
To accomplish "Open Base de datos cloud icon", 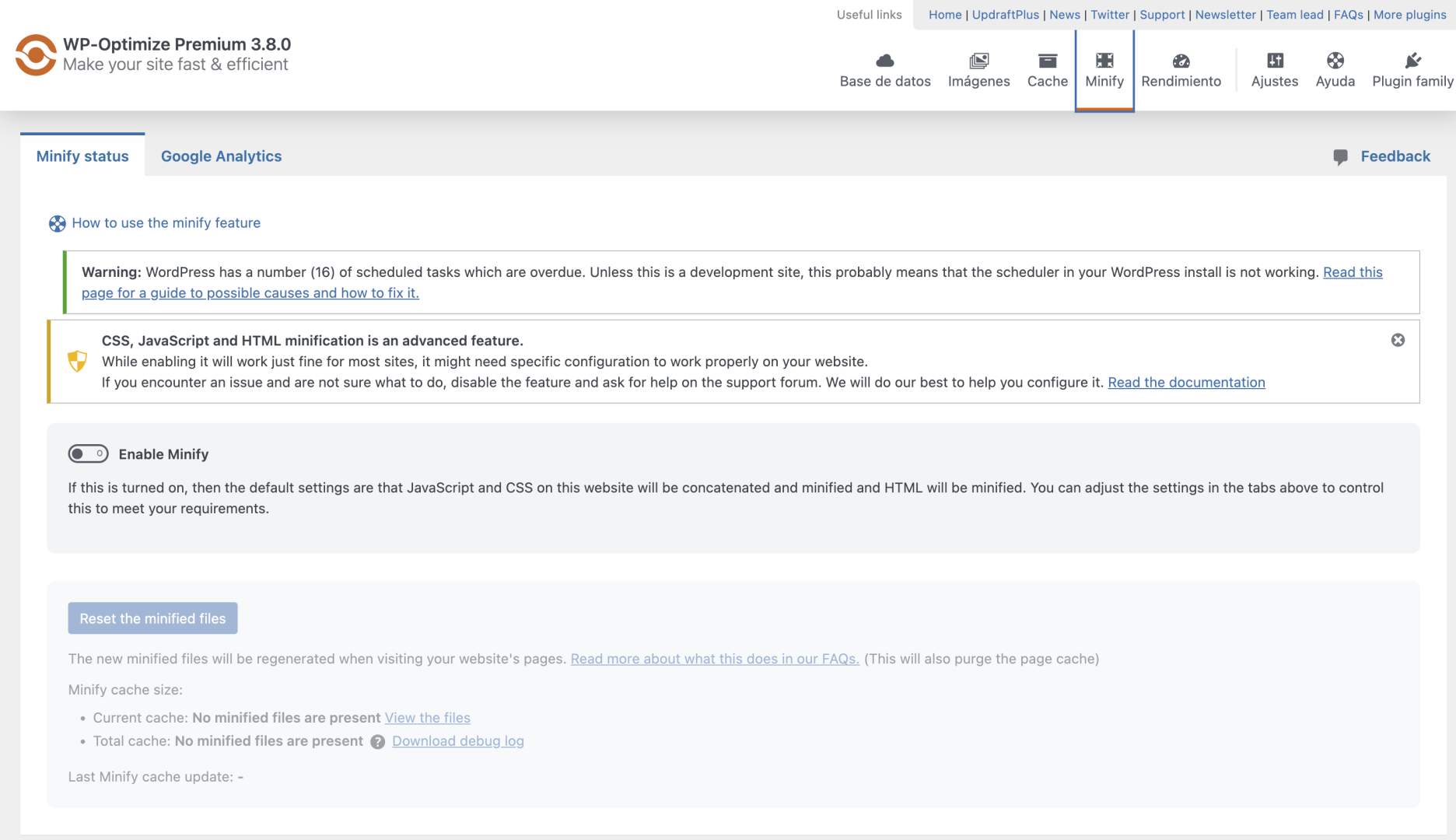I will 885,61.
